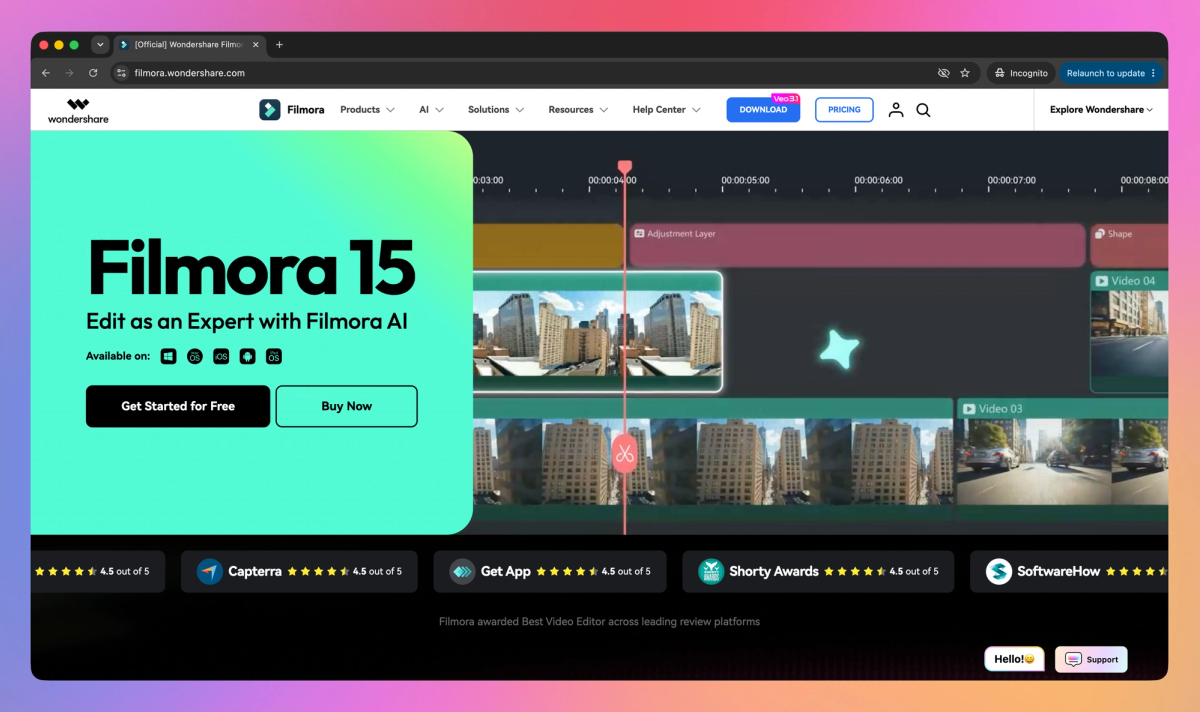Click the 00:00:06:00 timeline ruler mark
The height and width of the screenshot is (712, 1200).
tap(878, 181)
